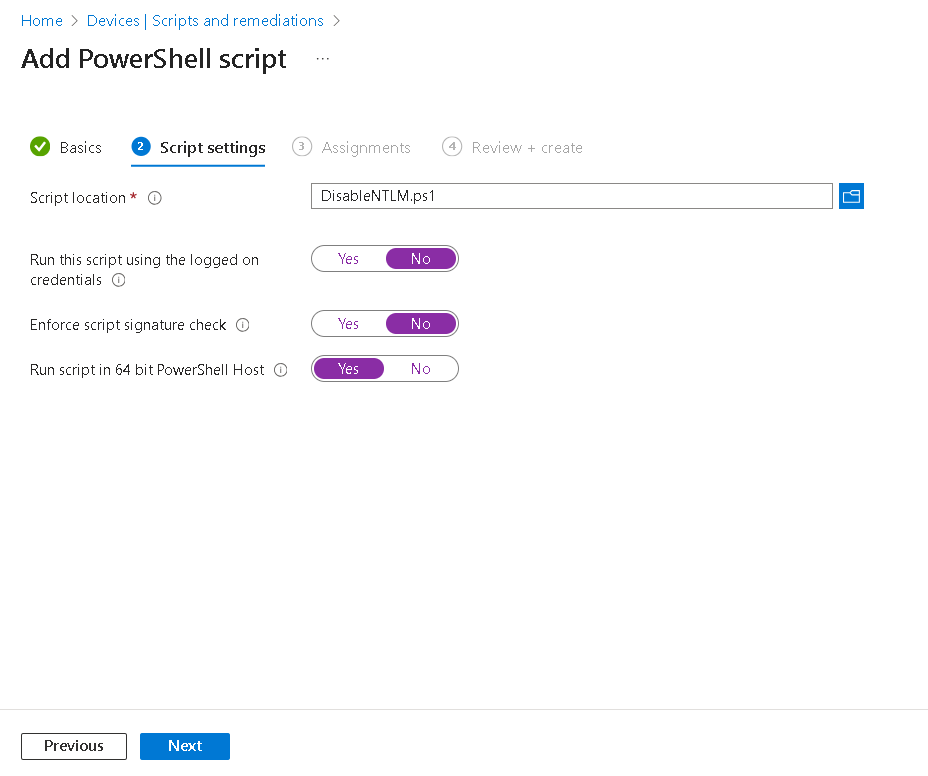This screenshot has width=928, height=776.
Task: Click the Run script in 64 bit label
Action: tap(147, 370)
